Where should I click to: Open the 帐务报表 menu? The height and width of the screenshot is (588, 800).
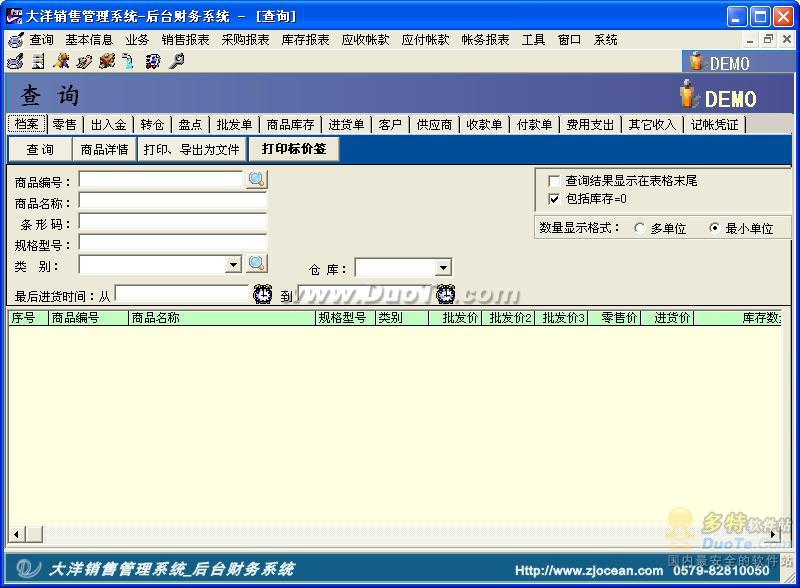tap(485, 40)
